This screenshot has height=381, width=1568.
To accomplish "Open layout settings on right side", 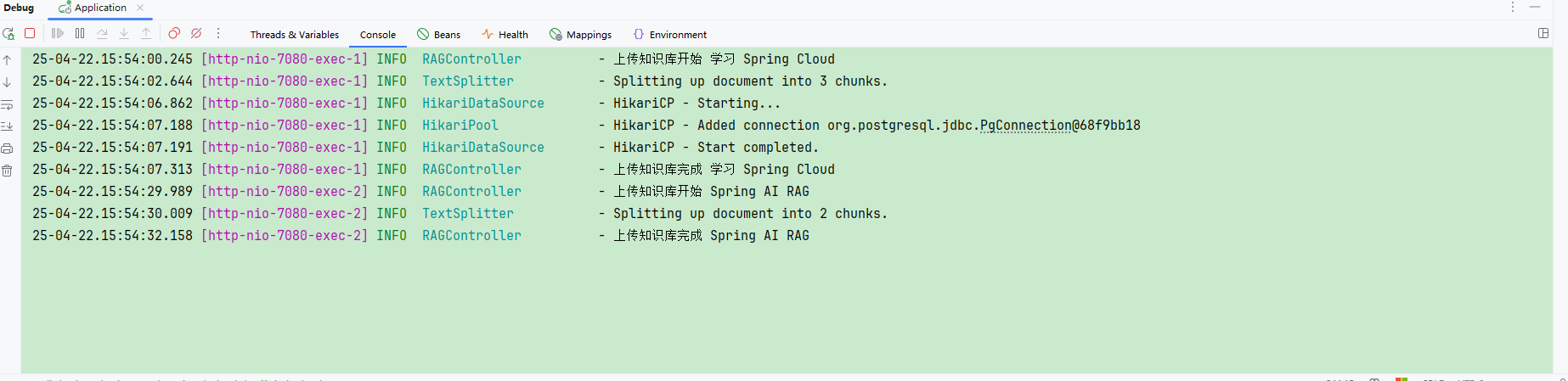I will (1543, 33).
